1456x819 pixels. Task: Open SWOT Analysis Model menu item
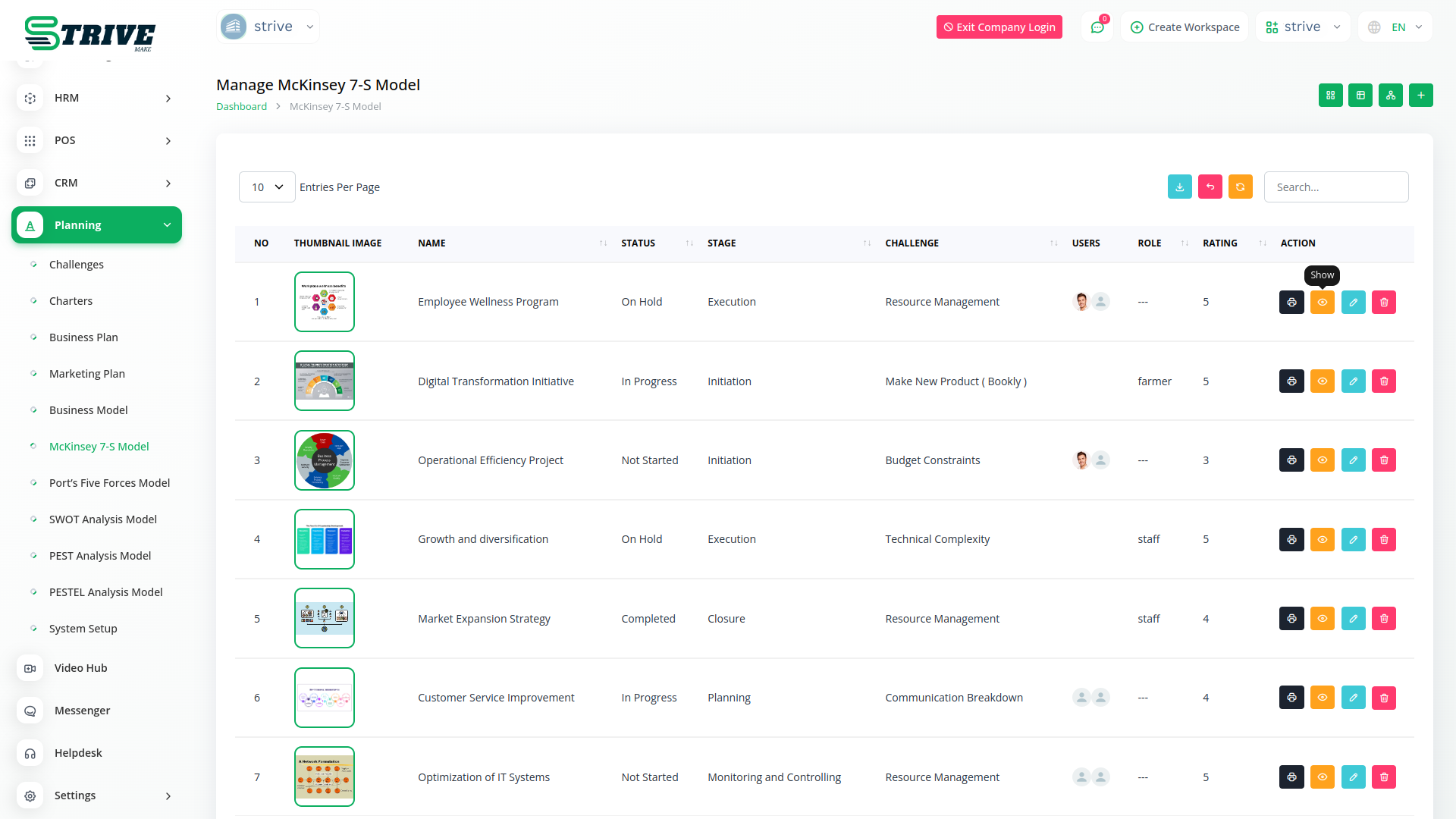[x=103, y=519]
